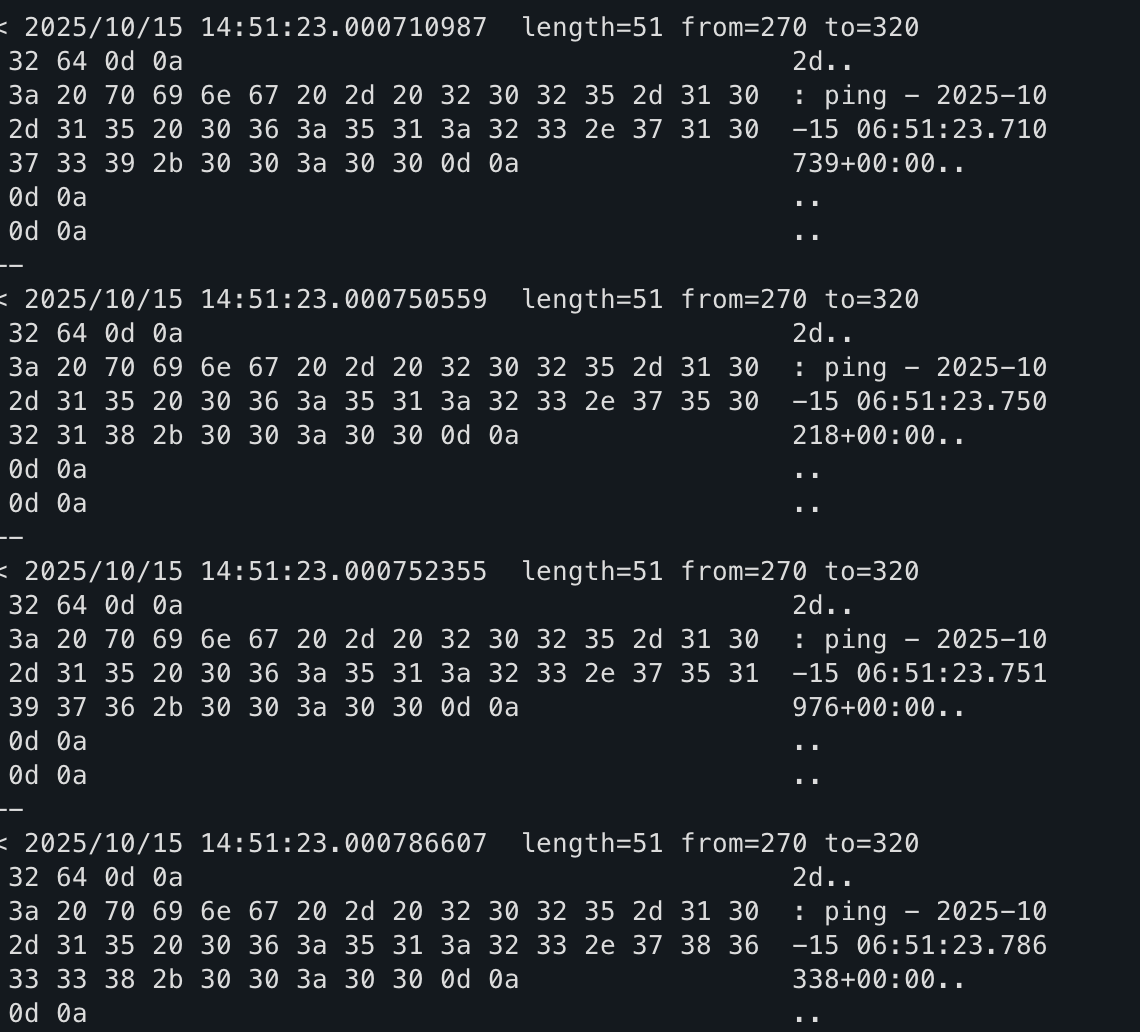Click the ASCII text "739+00:00.."
This screenshot has height=1032, width=1140.
point(879,163)
